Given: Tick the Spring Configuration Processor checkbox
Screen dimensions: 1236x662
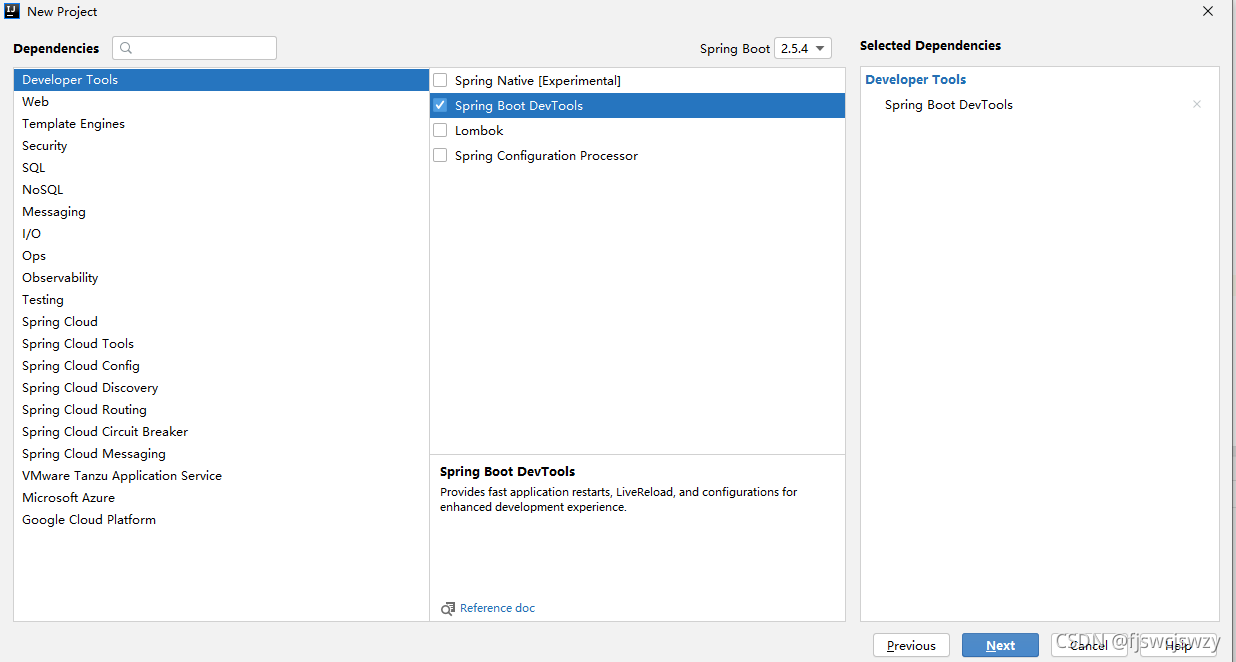Looking at the screenshot, I should (x=440, y=155).
